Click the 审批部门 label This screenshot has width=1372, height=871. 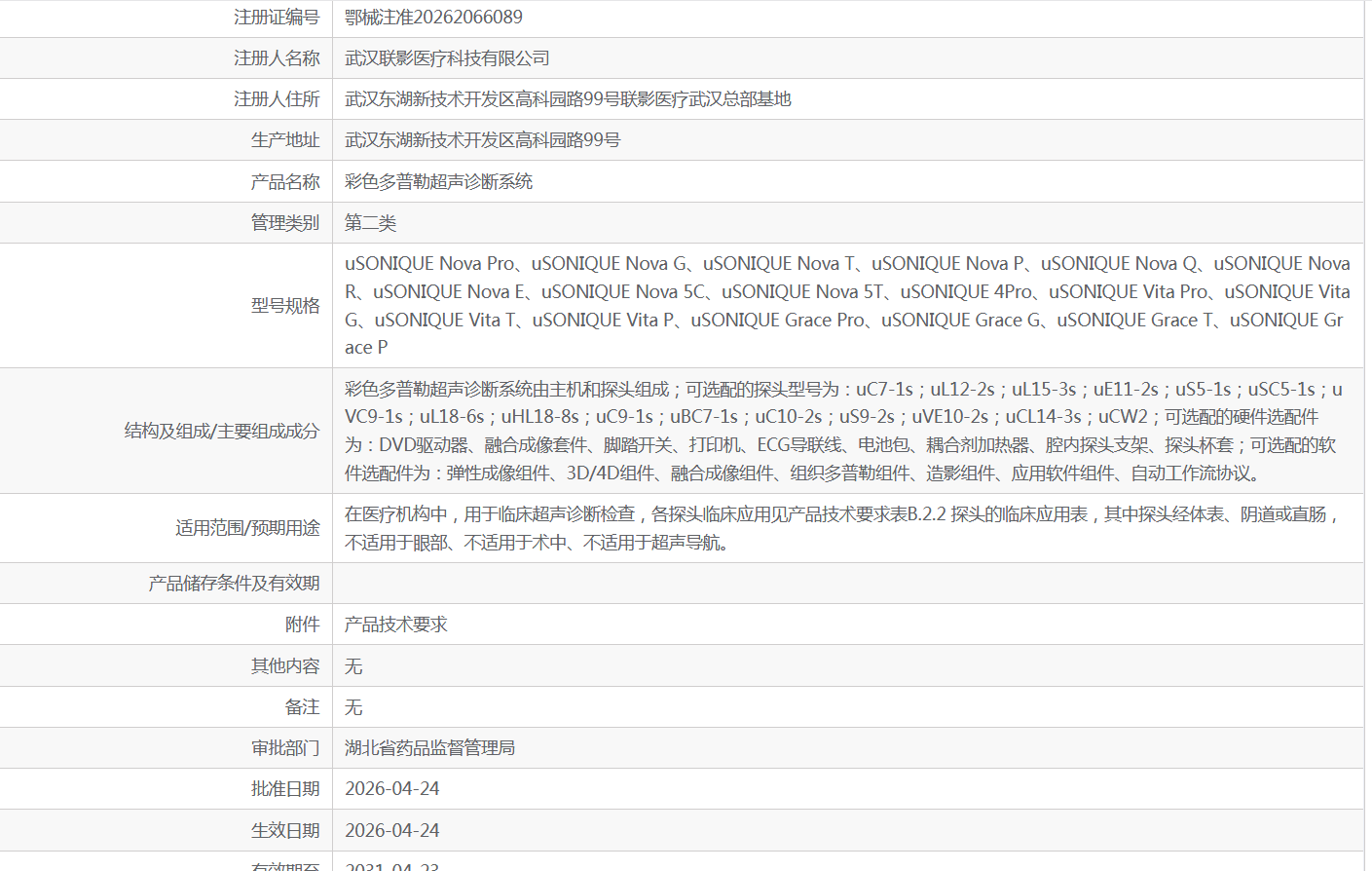pos(285,748)
